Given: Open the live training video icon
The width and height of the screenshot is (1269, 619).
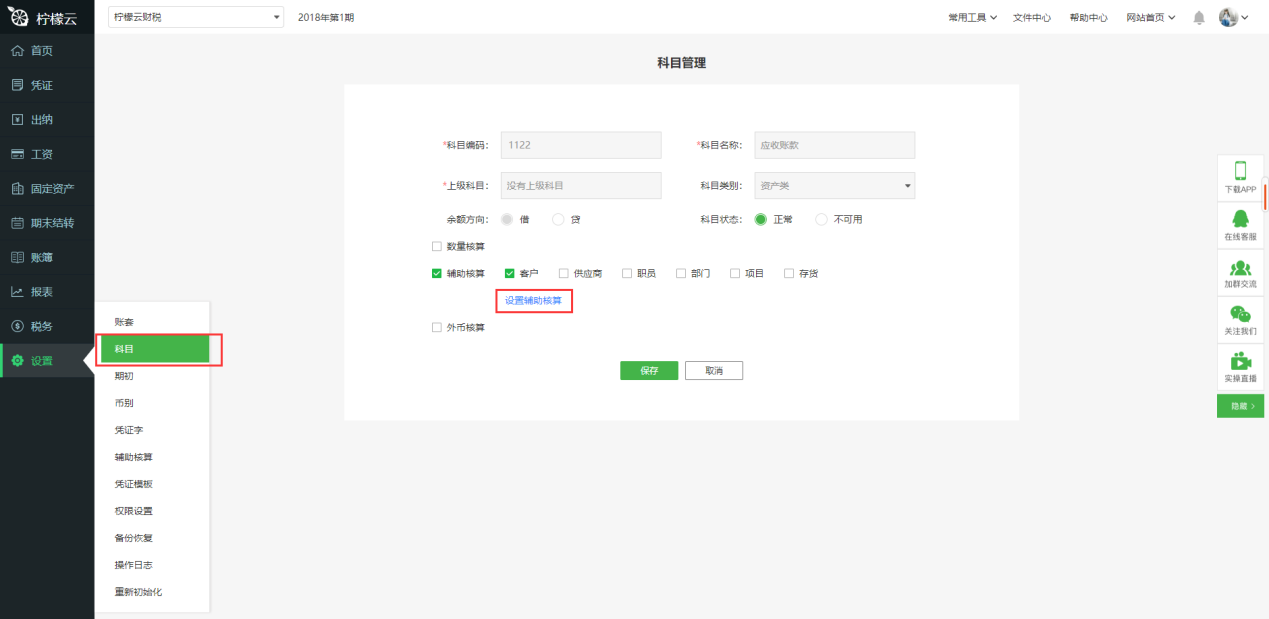Looking at the screenshot, I should pyautogui.click(x=1240, y=361).
